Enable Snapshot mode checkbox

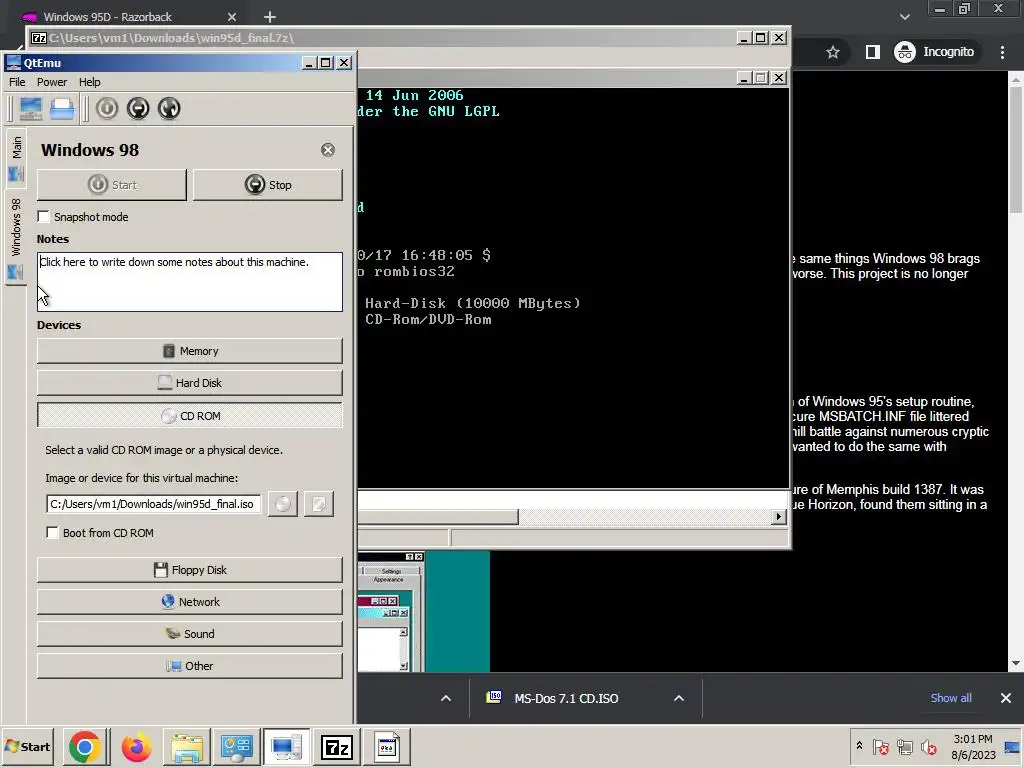[44, 217]
